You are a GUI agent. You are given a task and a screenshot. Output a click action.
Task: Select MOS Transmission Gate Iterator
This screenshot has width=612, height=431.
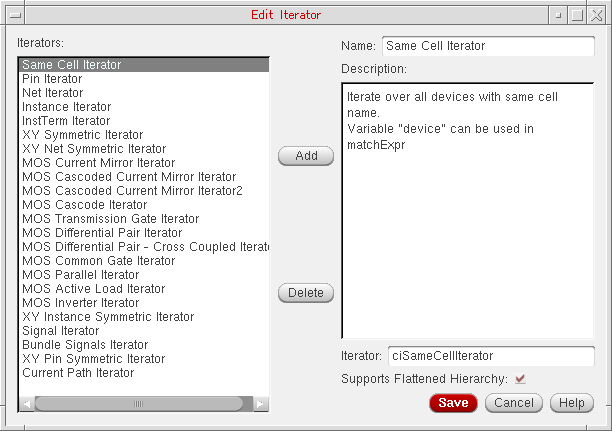click(144, 219)
